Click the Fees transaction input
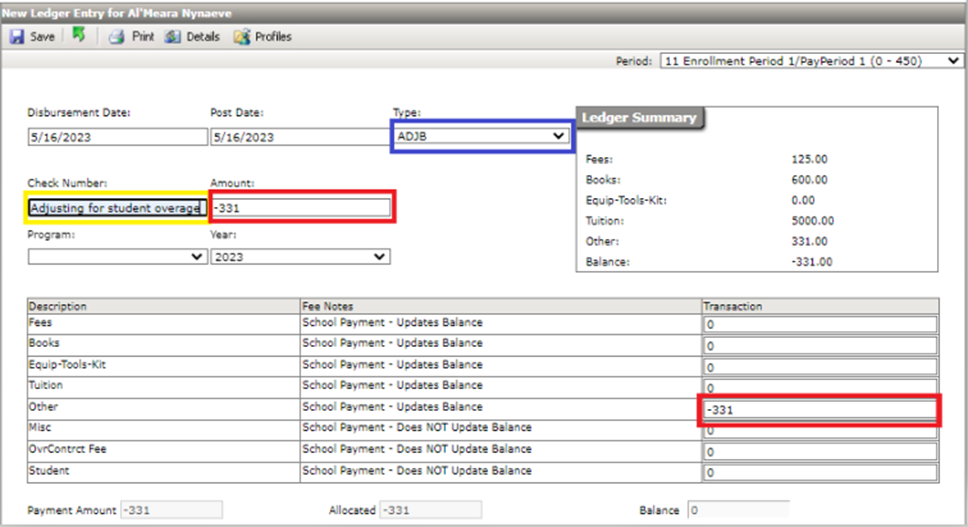 [820, 325]
